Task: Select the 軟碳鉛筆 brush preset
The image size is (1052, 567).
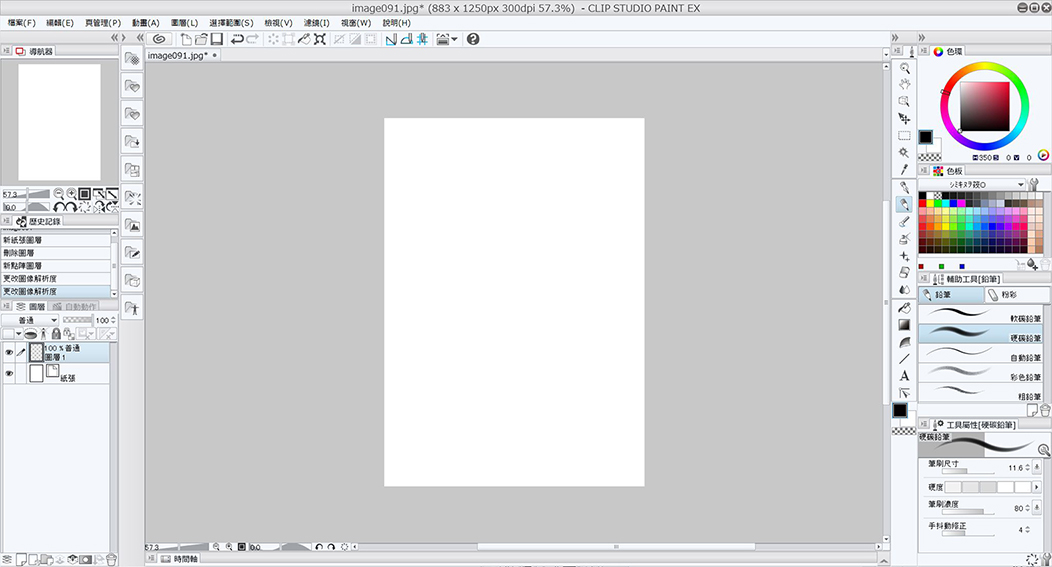Action: click(x=980, y=314)
